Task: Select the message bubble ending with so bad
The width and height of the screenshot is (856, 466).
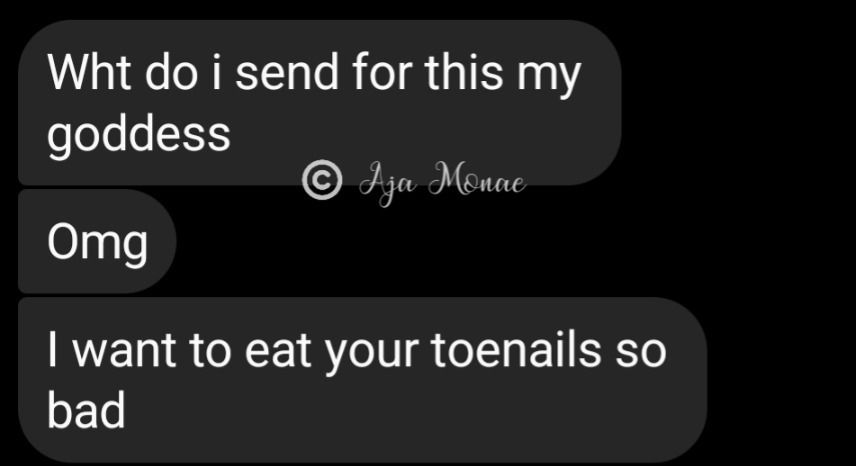Action: 362,380
